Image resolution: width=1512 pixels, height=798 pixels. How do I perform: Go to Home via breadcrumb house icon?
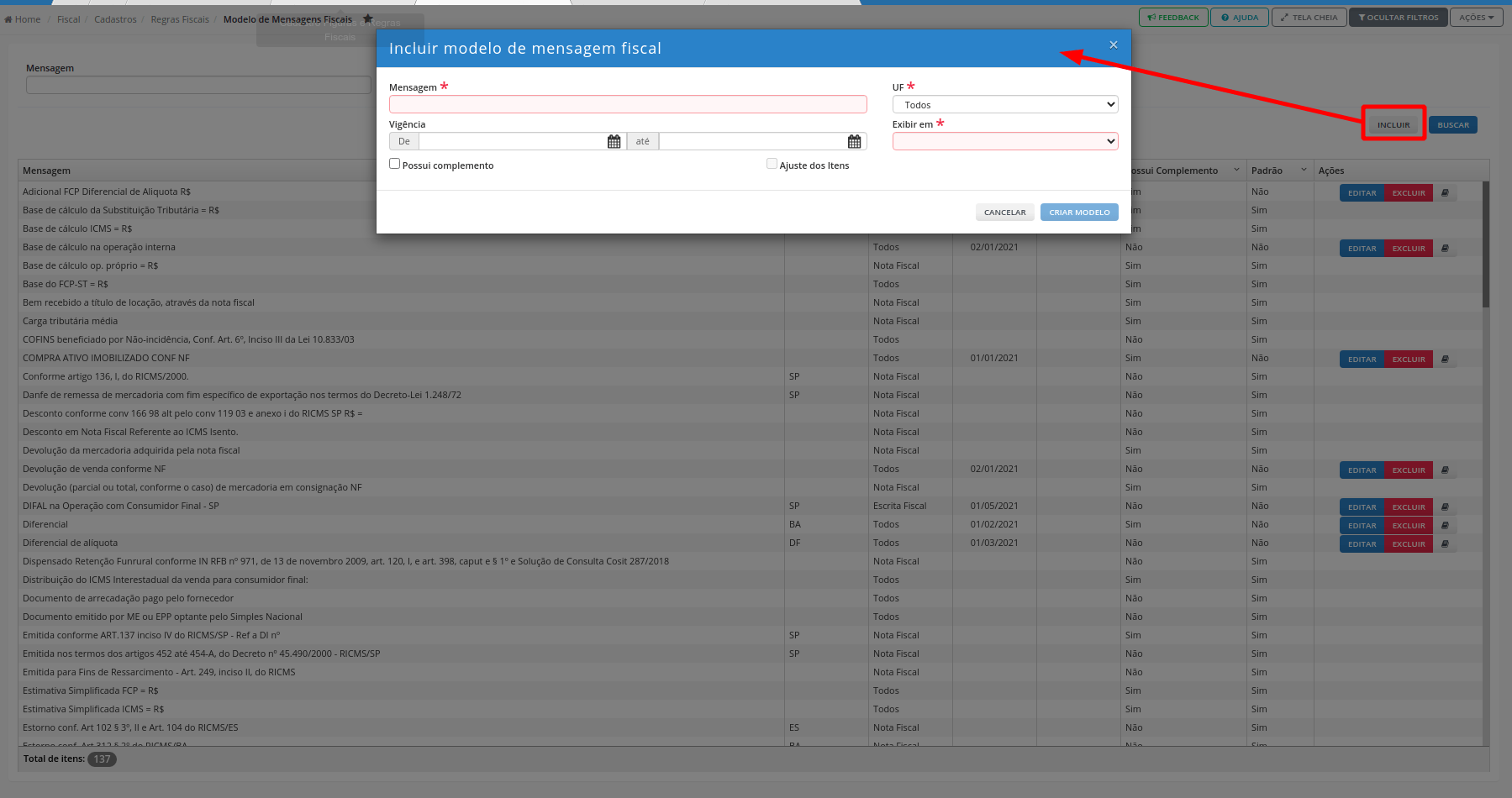point(8,19)
